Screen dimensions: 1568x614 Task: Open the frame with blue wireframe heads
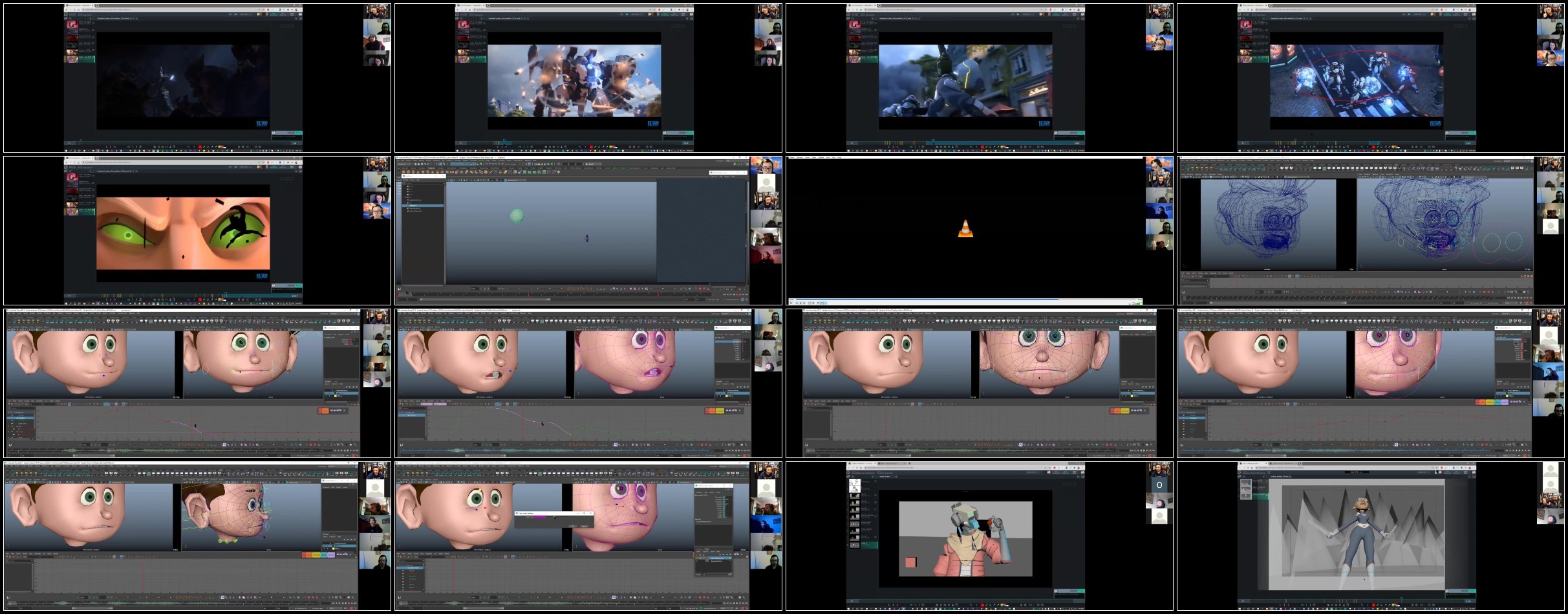pyautogui.click(x=1371, y=230)
